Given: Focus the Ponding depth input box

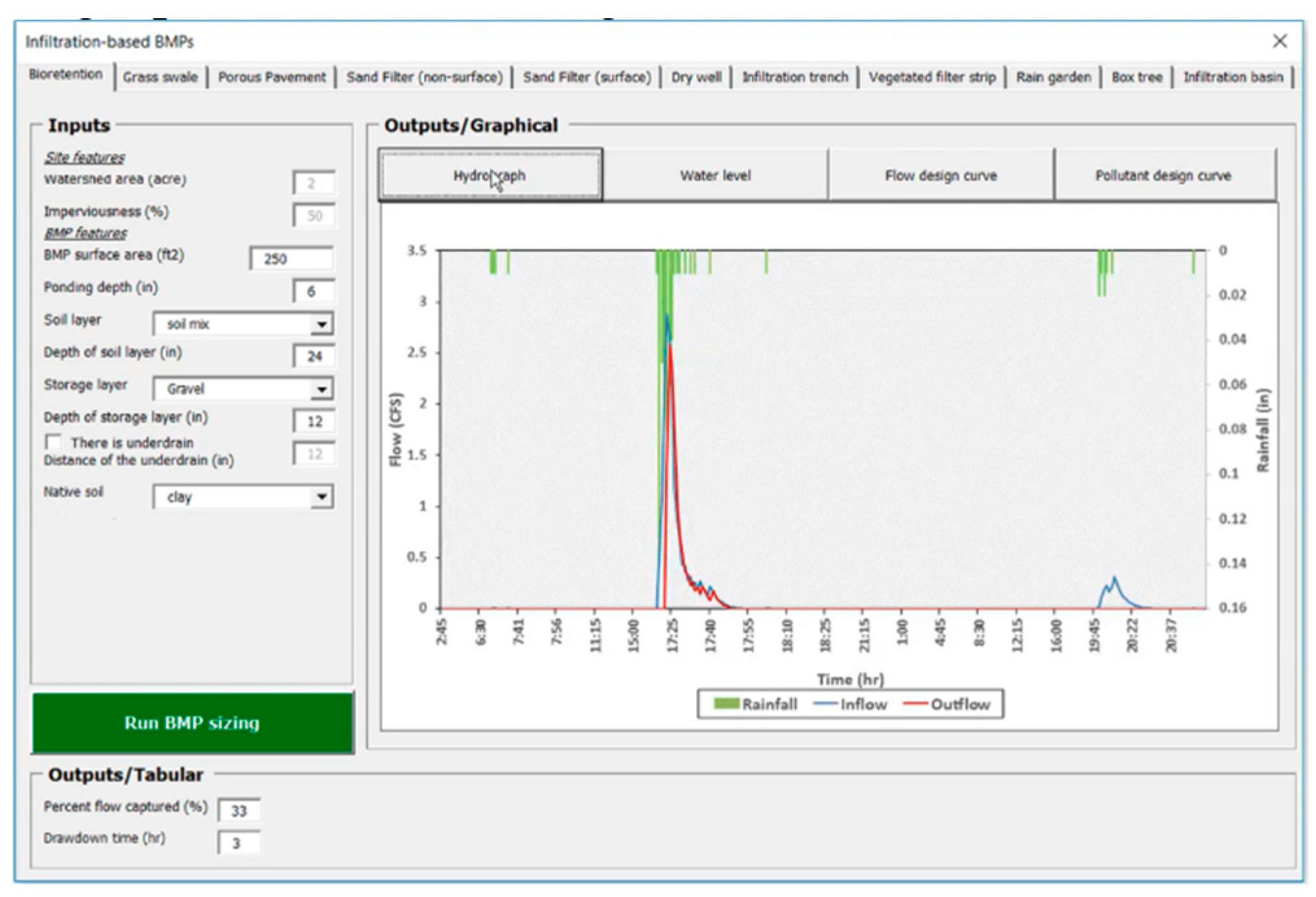Looking at the screenshot, I should click(313, 291).
